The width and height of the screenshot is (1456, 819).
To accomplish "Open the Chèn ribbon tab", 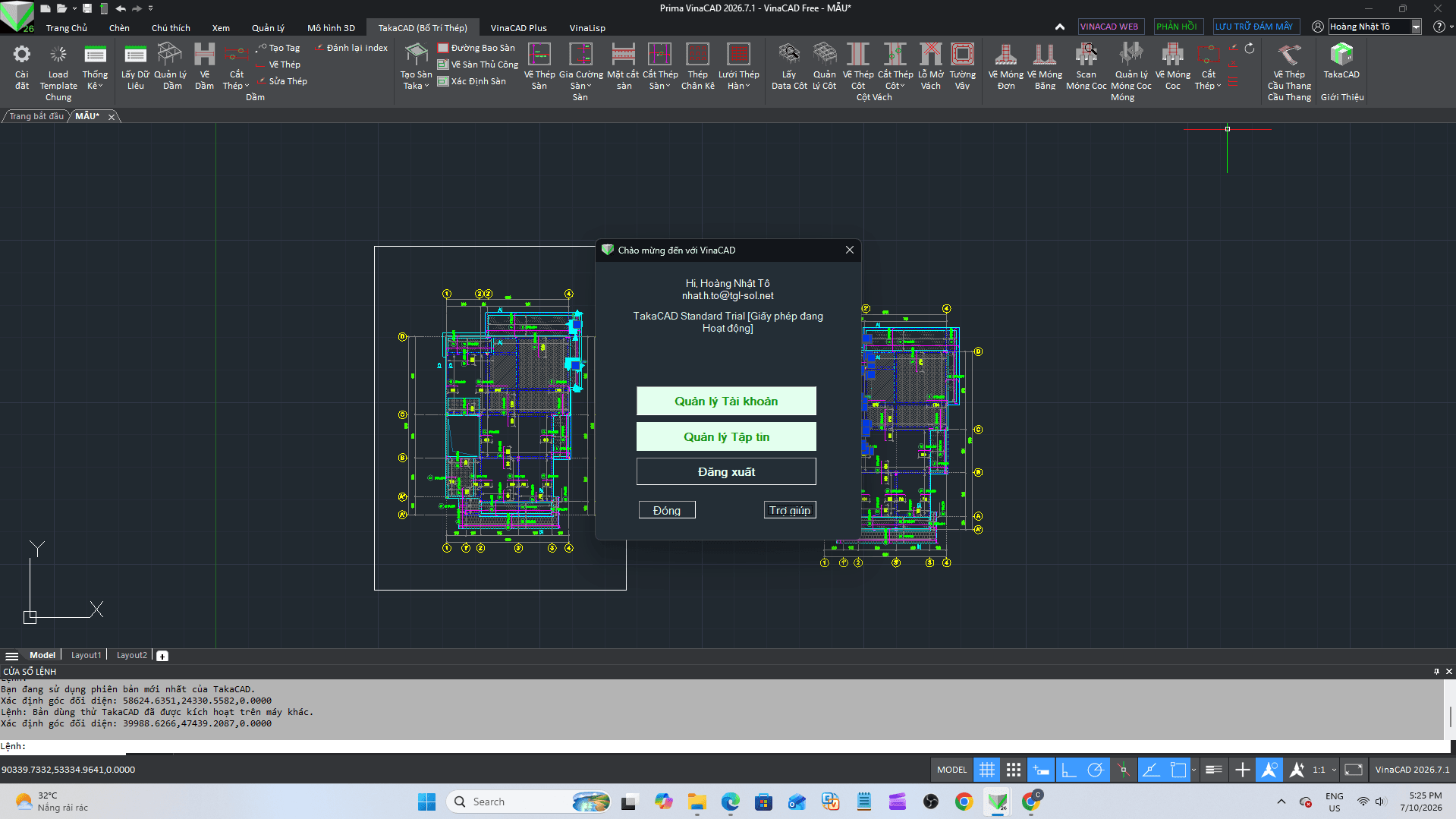I will [x=119, y=28].
